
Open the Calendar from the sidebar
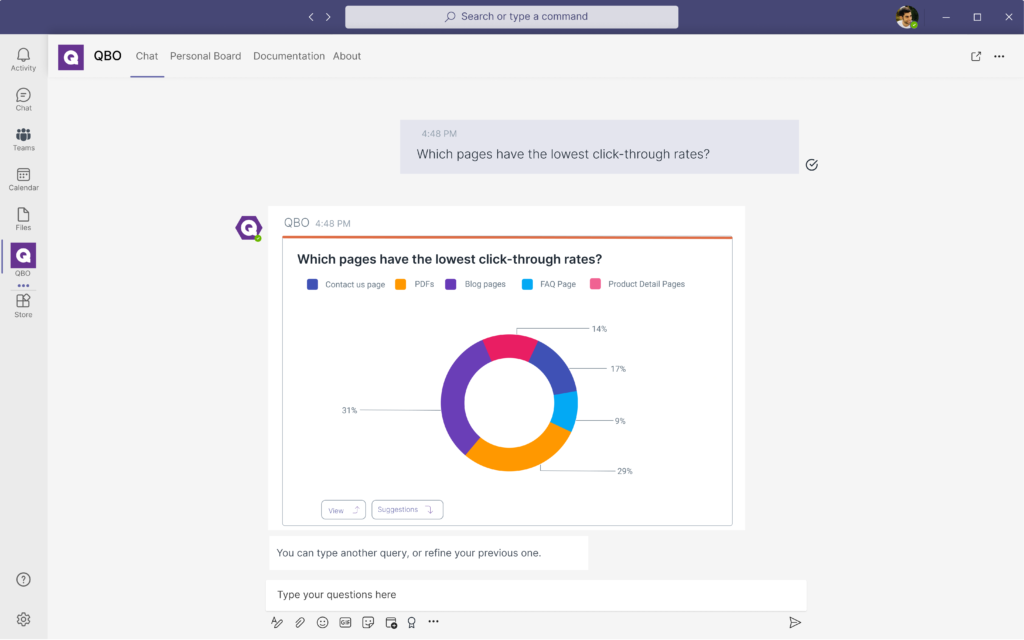23,179
